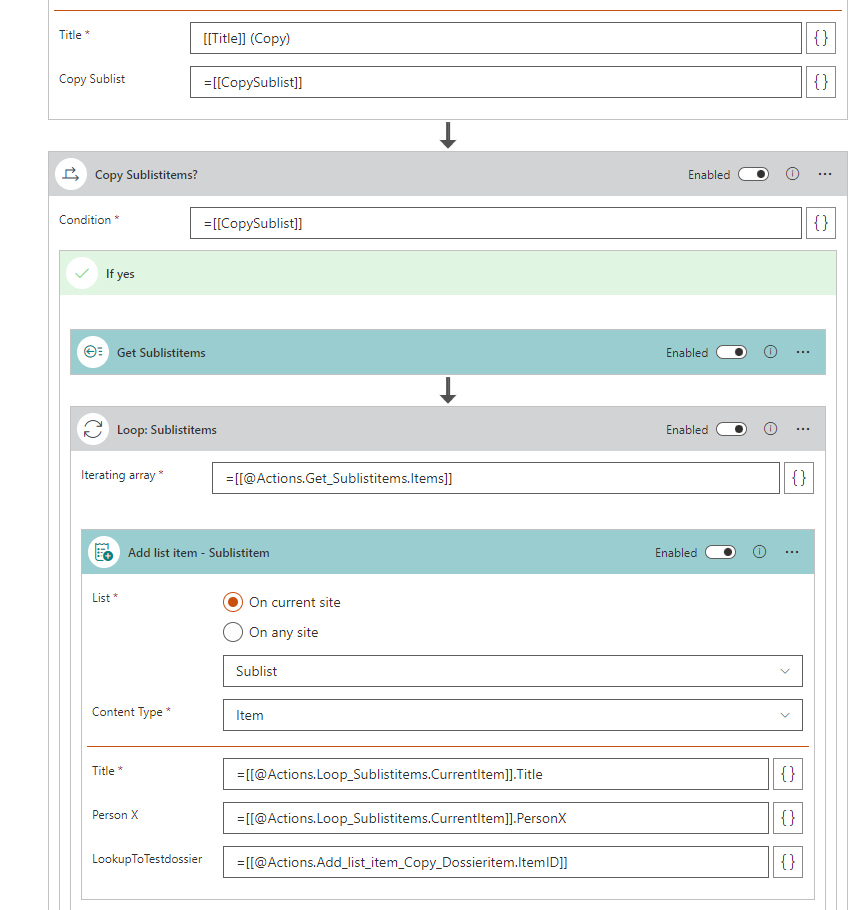Open the Content Type dropdown showing Item
The width and height of the screenshot is (852, 910).
[512, 715]
